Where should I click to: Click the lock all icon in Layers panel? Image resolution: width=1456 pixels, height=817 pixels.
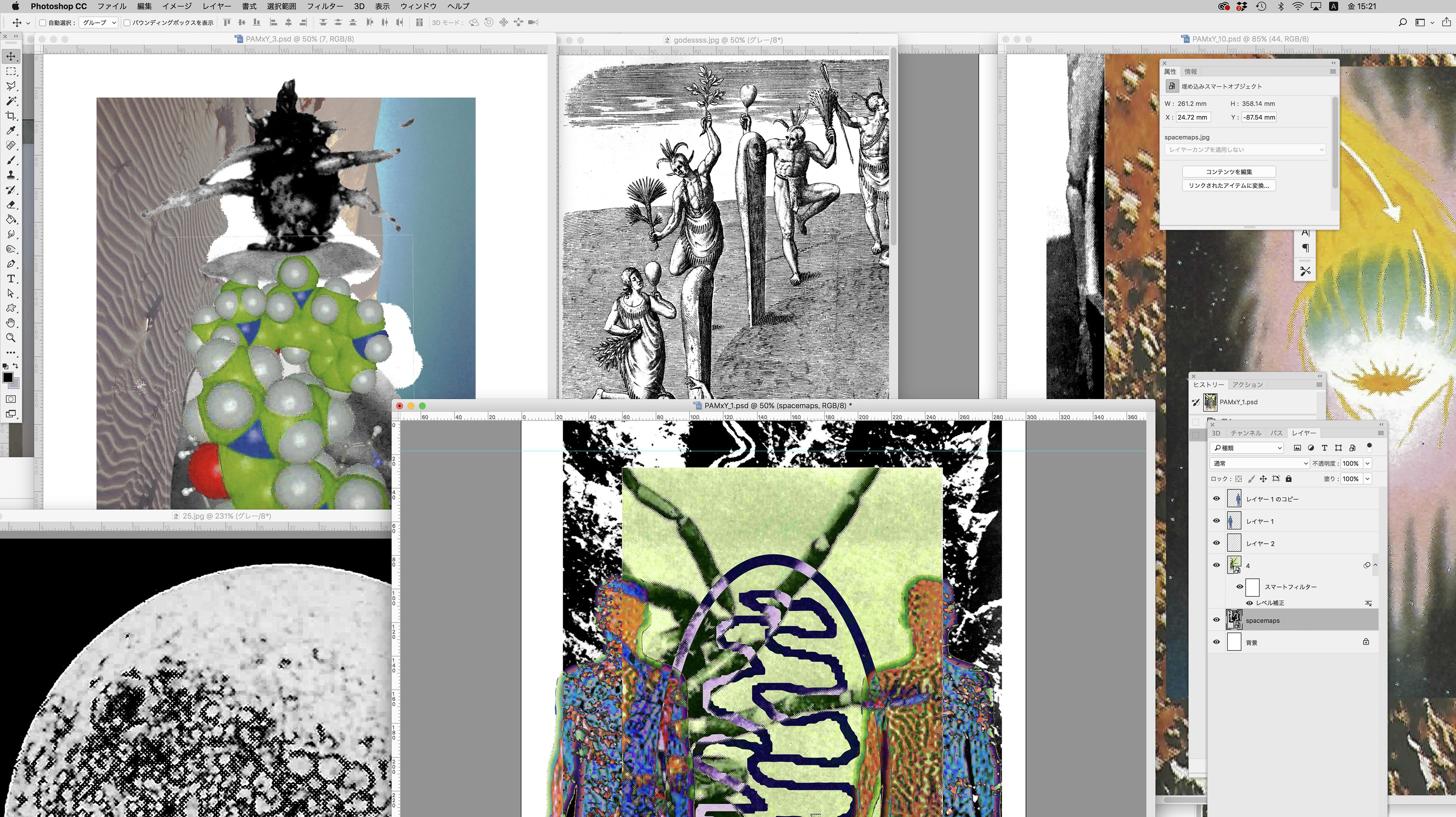[x=1289, y=479]
